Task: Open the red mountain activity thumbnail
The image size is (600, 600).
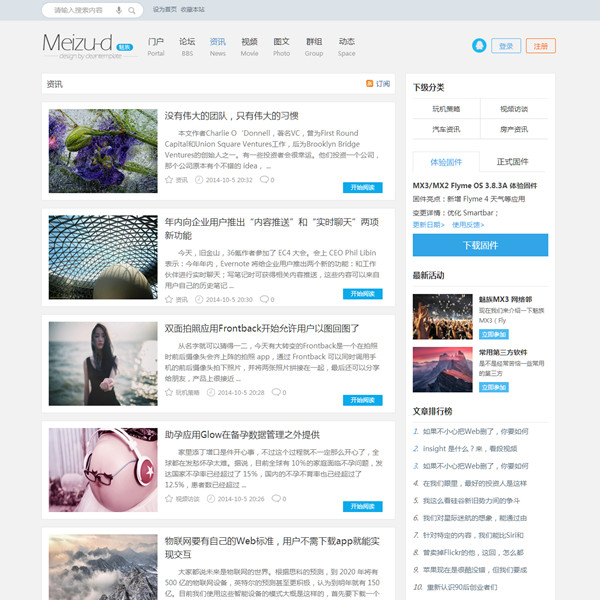Action: [442, 370]
